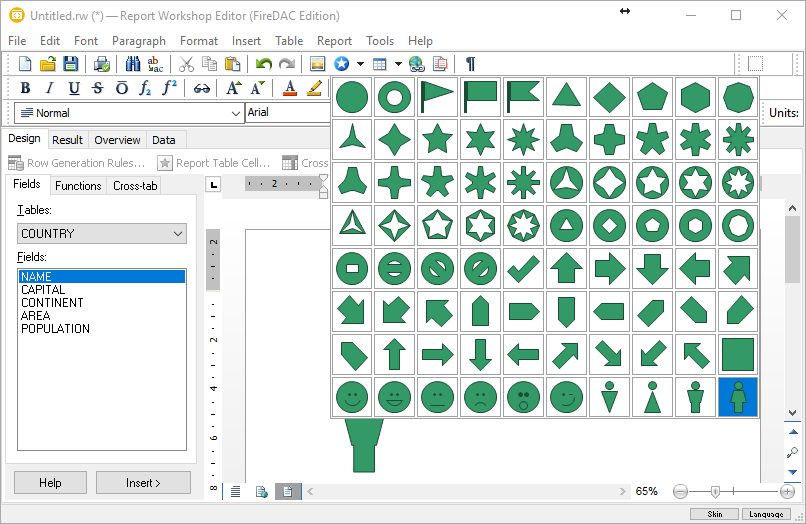Select the sad face smiley shape
The image size is (806, 524).
[480, 397]
